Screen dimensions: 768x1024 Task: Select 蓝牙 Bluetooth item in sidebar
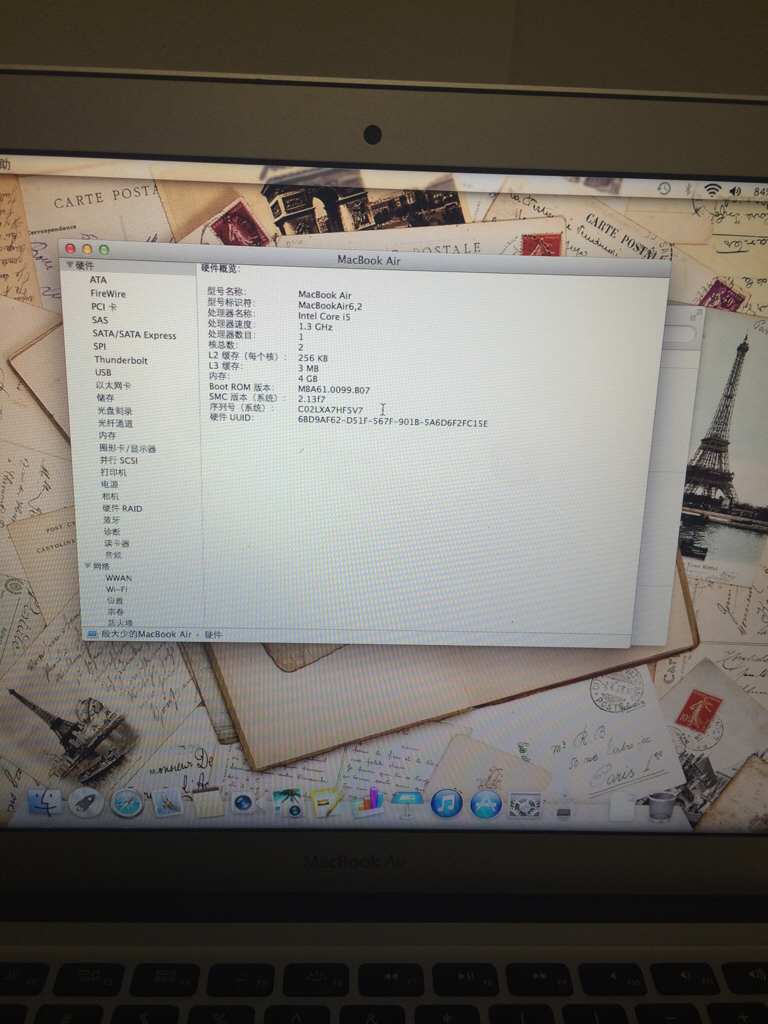pyautogui.click(x=112, y=520)
